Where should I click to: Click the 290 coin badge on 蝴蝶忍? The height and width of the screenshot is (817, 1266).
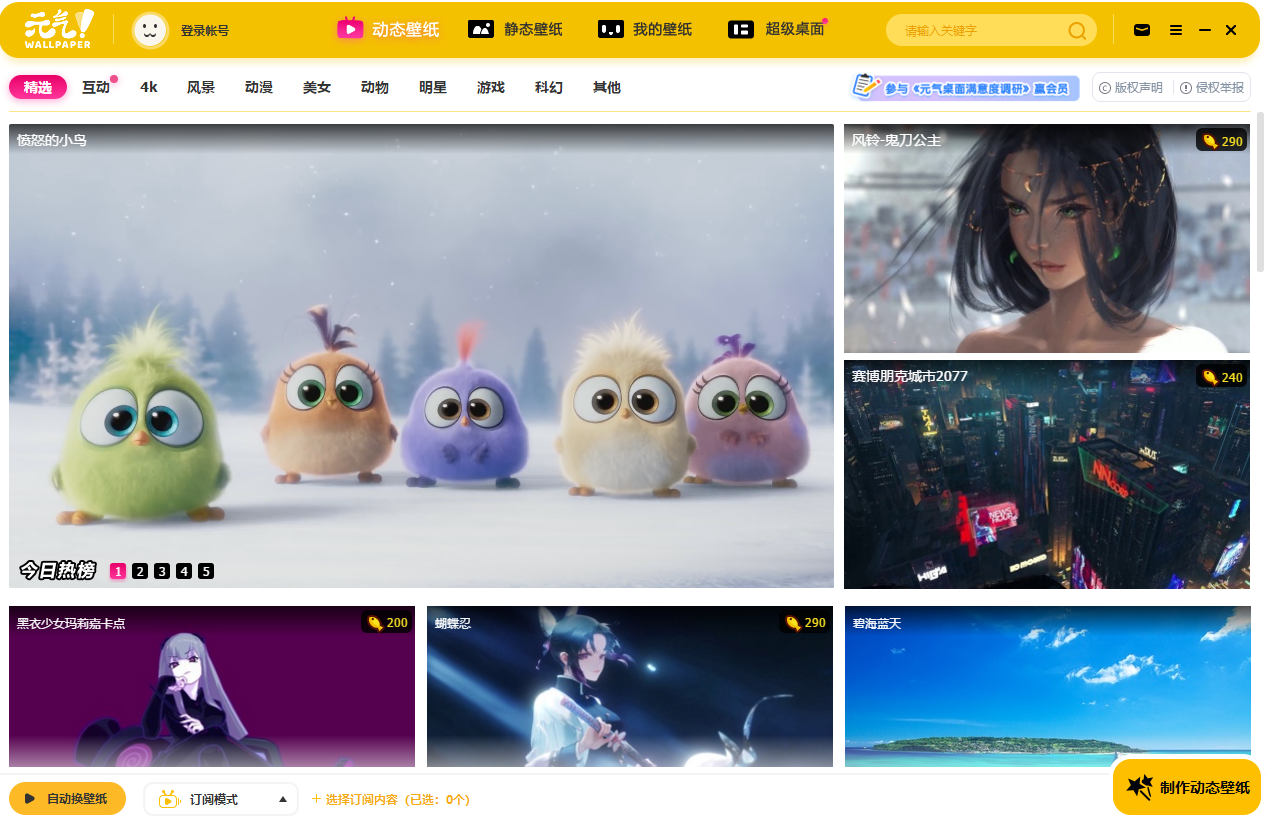click(x=805, y=623)
